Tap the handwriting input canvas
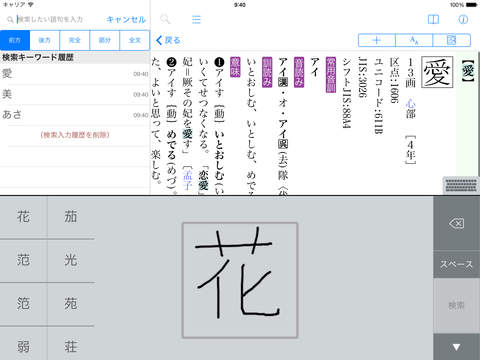 click(240, 280)
